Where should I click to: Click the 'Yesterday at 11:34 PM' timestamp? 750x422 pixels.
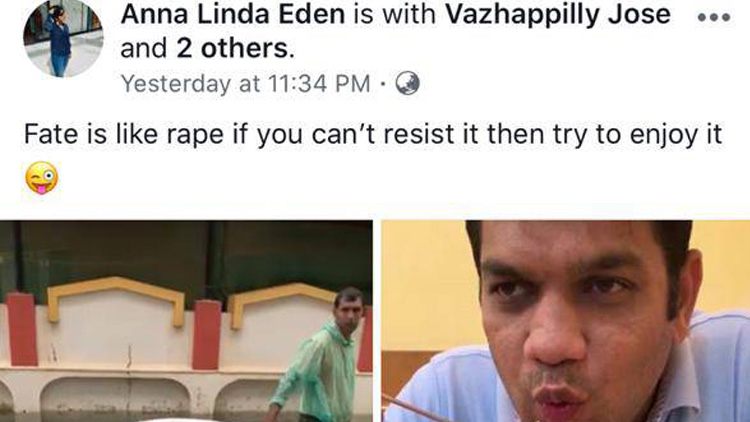tap(245, 84)
